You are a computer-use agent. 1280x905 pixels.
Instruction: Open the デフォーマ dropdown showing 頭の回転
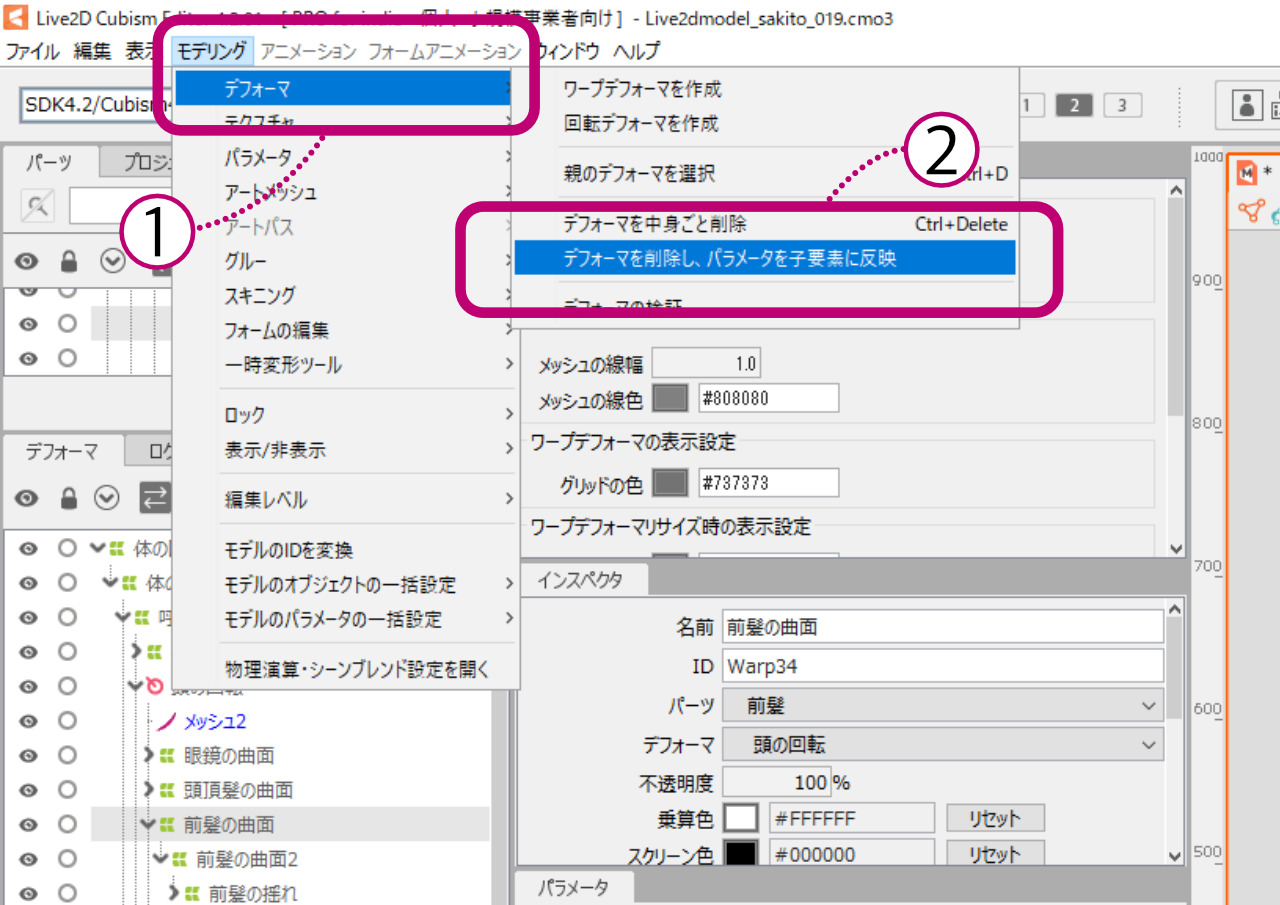pos(943,745)
